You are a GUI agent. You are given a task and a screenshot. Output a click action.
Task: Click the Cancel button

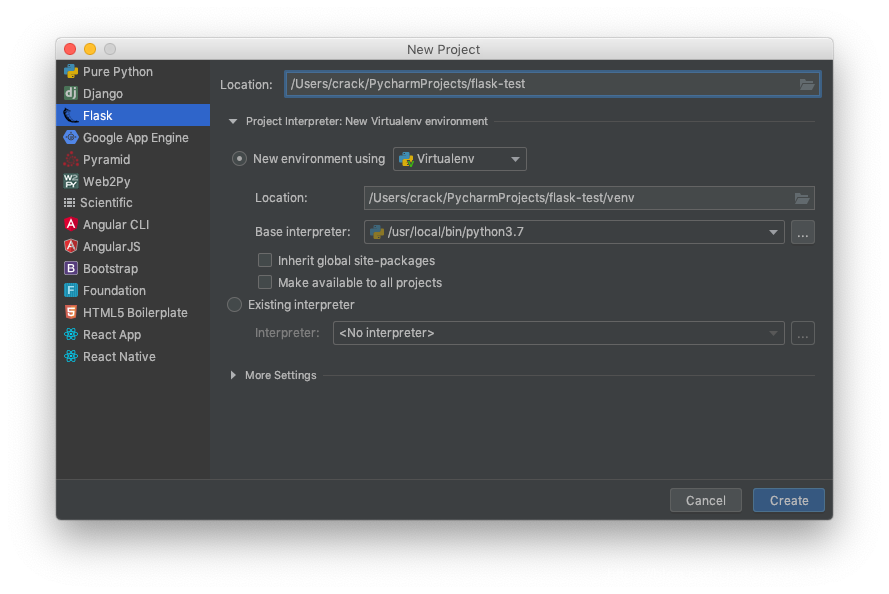click(x=705, y=500)
